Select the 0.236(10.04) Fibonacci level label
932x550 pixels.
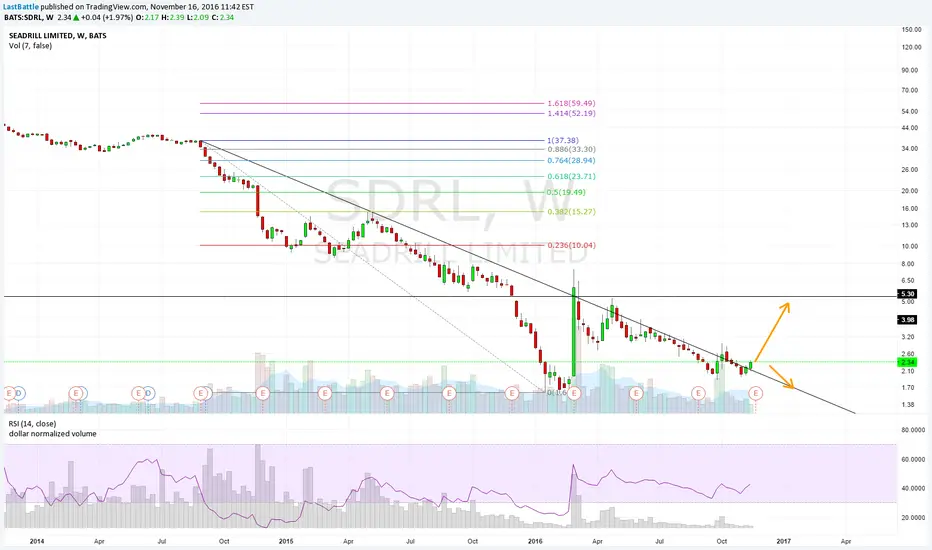(x=571, y=246)
